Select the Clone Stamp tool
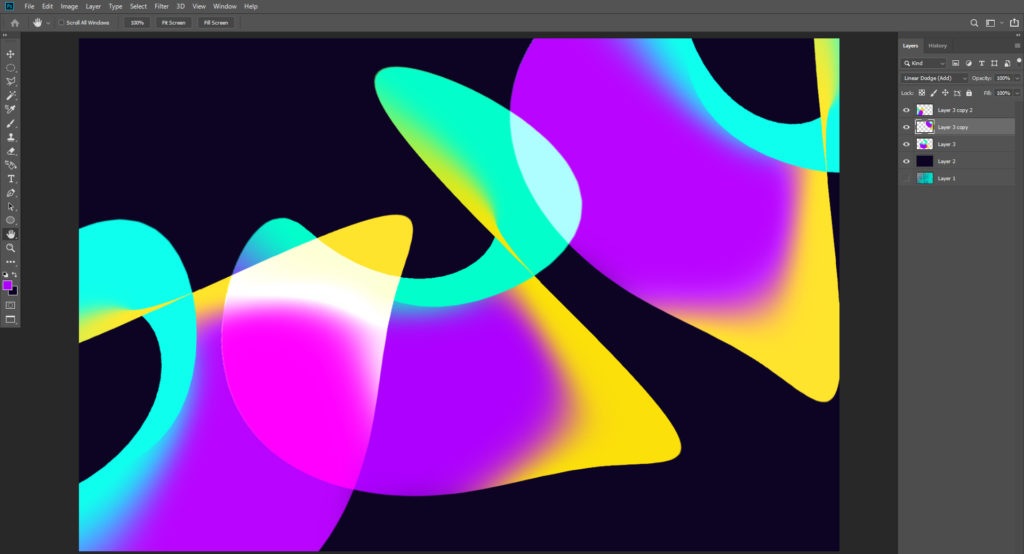This screenshot has width=1024, height=554. coord(10,137)
